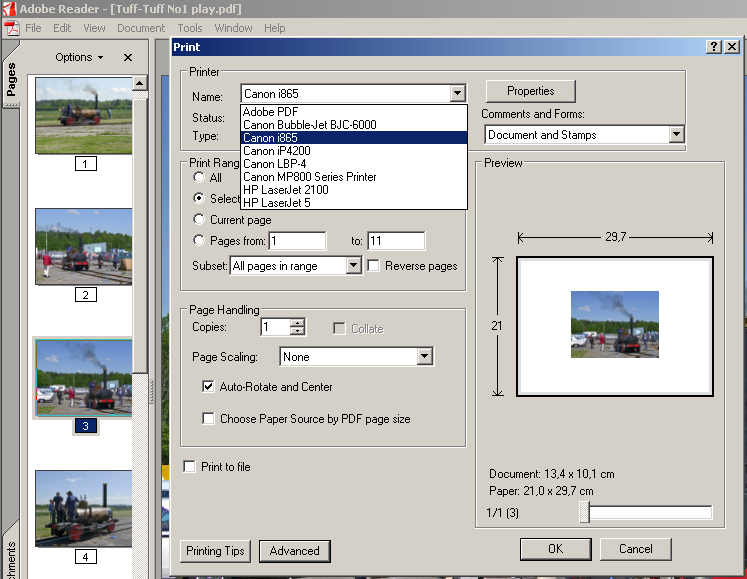Click the Print dialog help question mark button

(713, 47)
